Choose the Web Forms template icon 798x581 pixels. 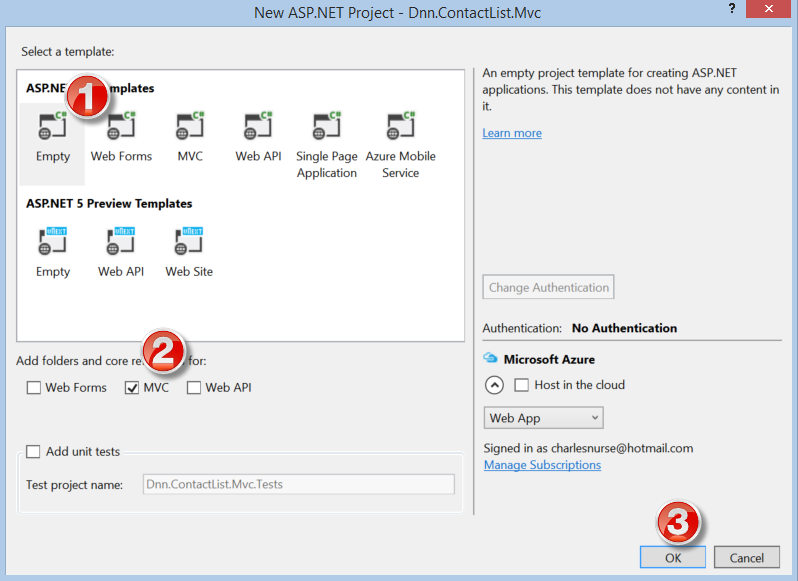click(x=121, y=126)
